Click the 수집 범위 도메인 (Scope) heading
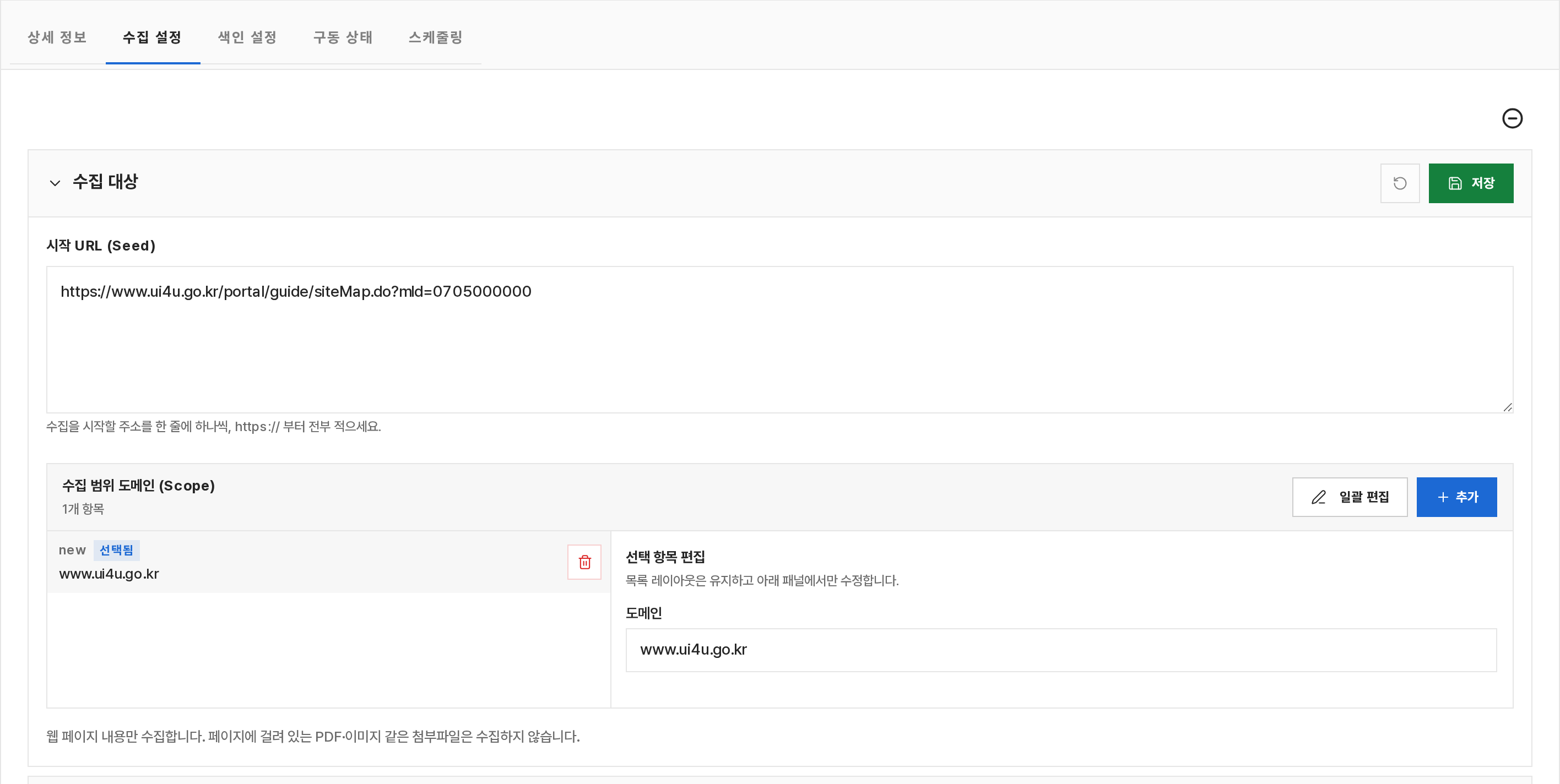This screenshot has height=784, width=1560. click(x=139, y=486)
